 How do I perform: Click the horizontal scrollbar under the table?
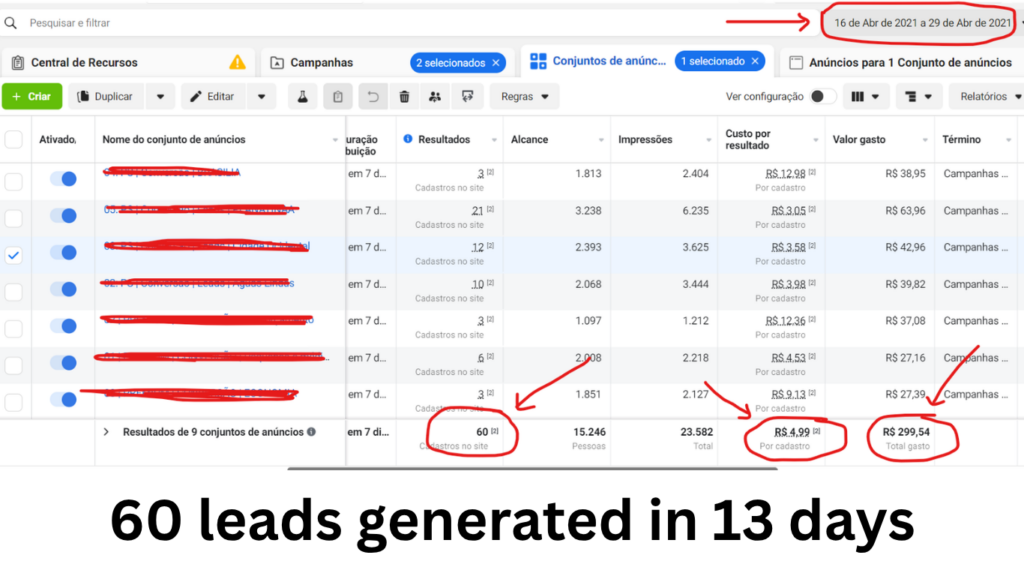point(532,468)
